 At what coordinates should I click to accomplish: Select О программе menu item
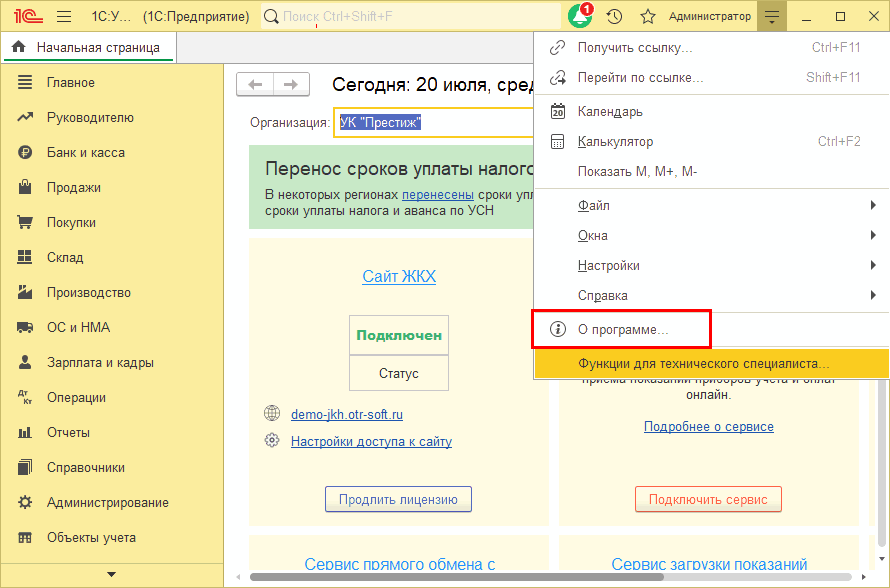pos(623,329)
